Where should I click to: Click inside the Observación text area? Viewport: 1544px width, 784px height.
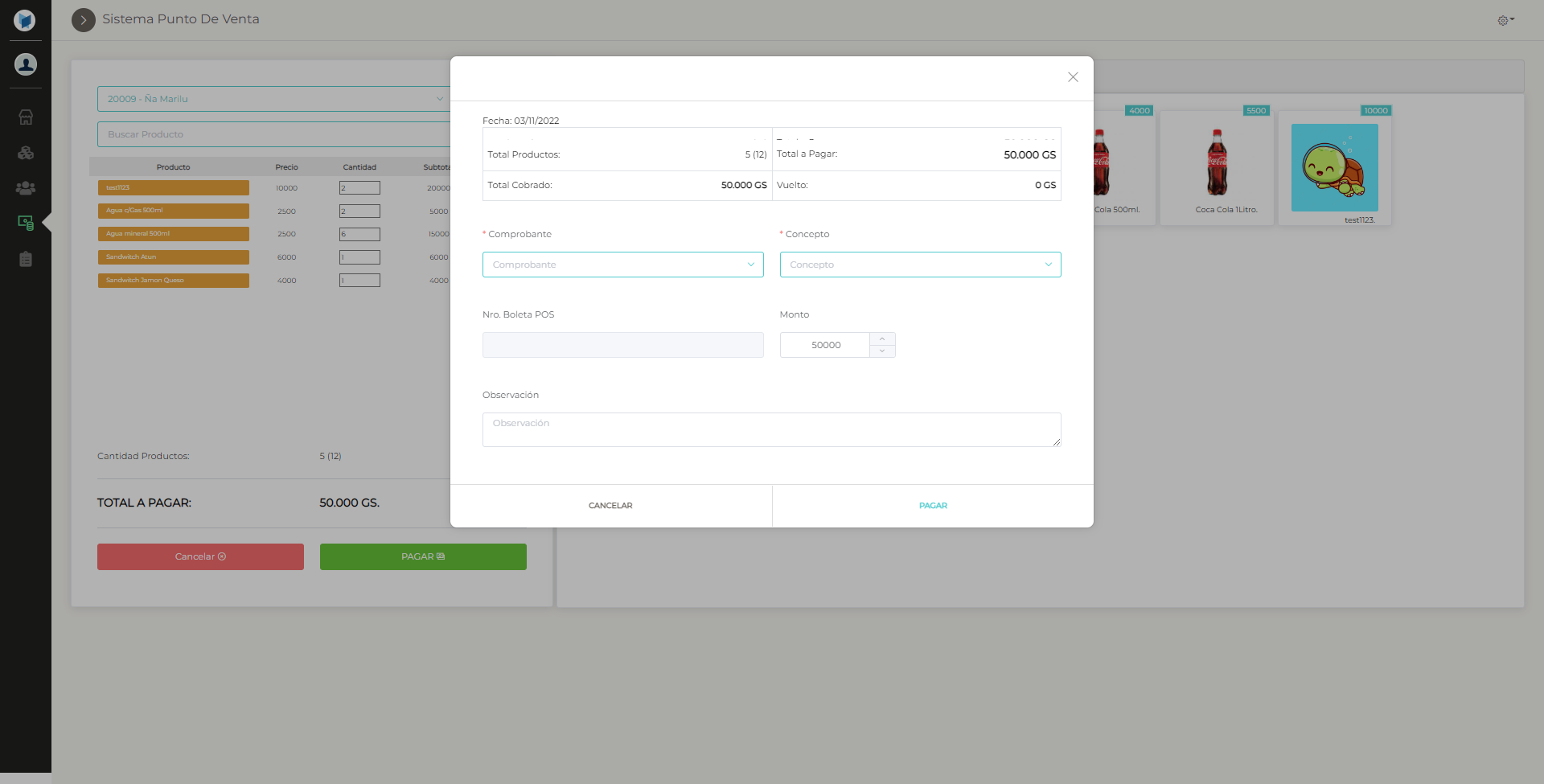pos(771,429)
